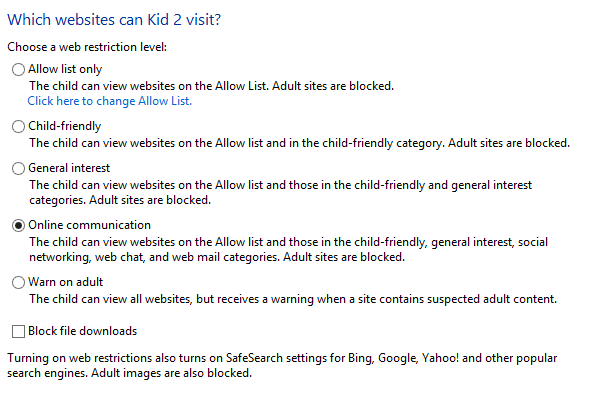598x399 pixels.
Task: Pick the General interest radio button
Action: coord(18,168)
